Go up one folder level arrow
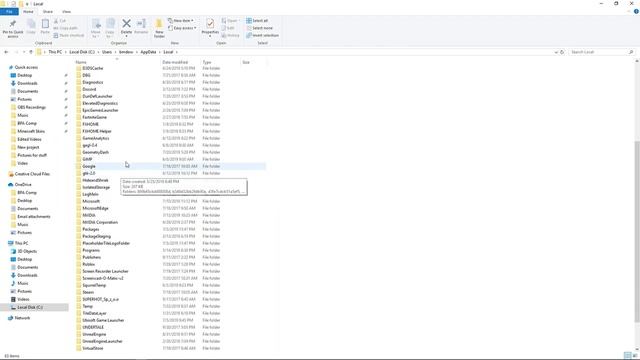The image size is (640, 360). (x=31, y=52)
